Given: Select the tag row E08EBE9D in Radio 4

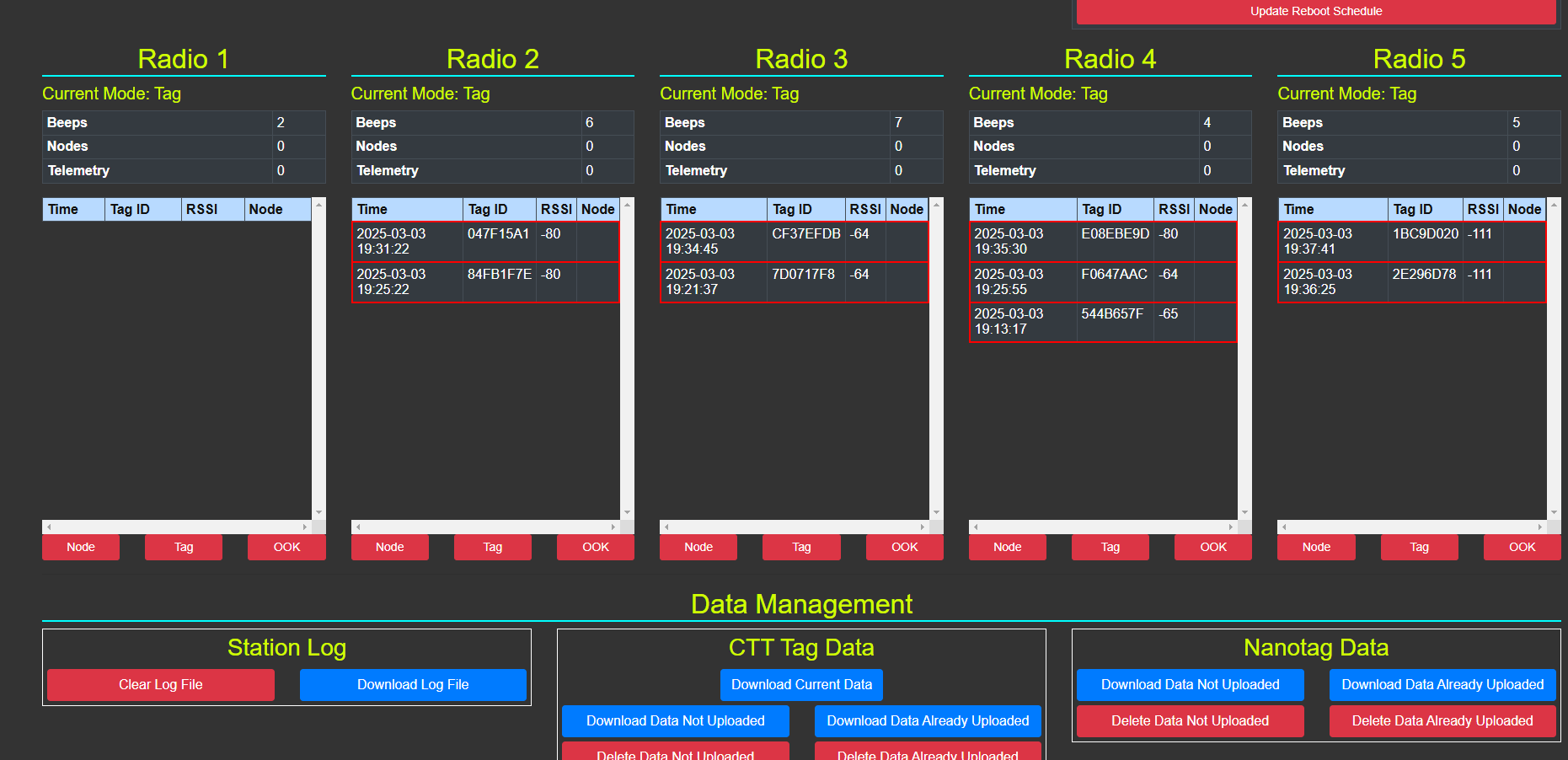Looking at the screenshot, I should [1102, 241].
